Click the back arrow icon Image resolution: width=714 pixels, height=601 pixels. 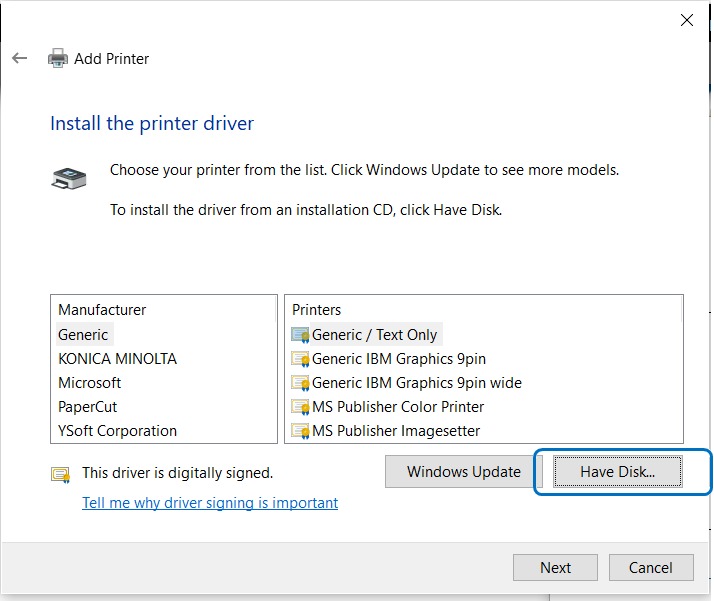coord(19,59)
